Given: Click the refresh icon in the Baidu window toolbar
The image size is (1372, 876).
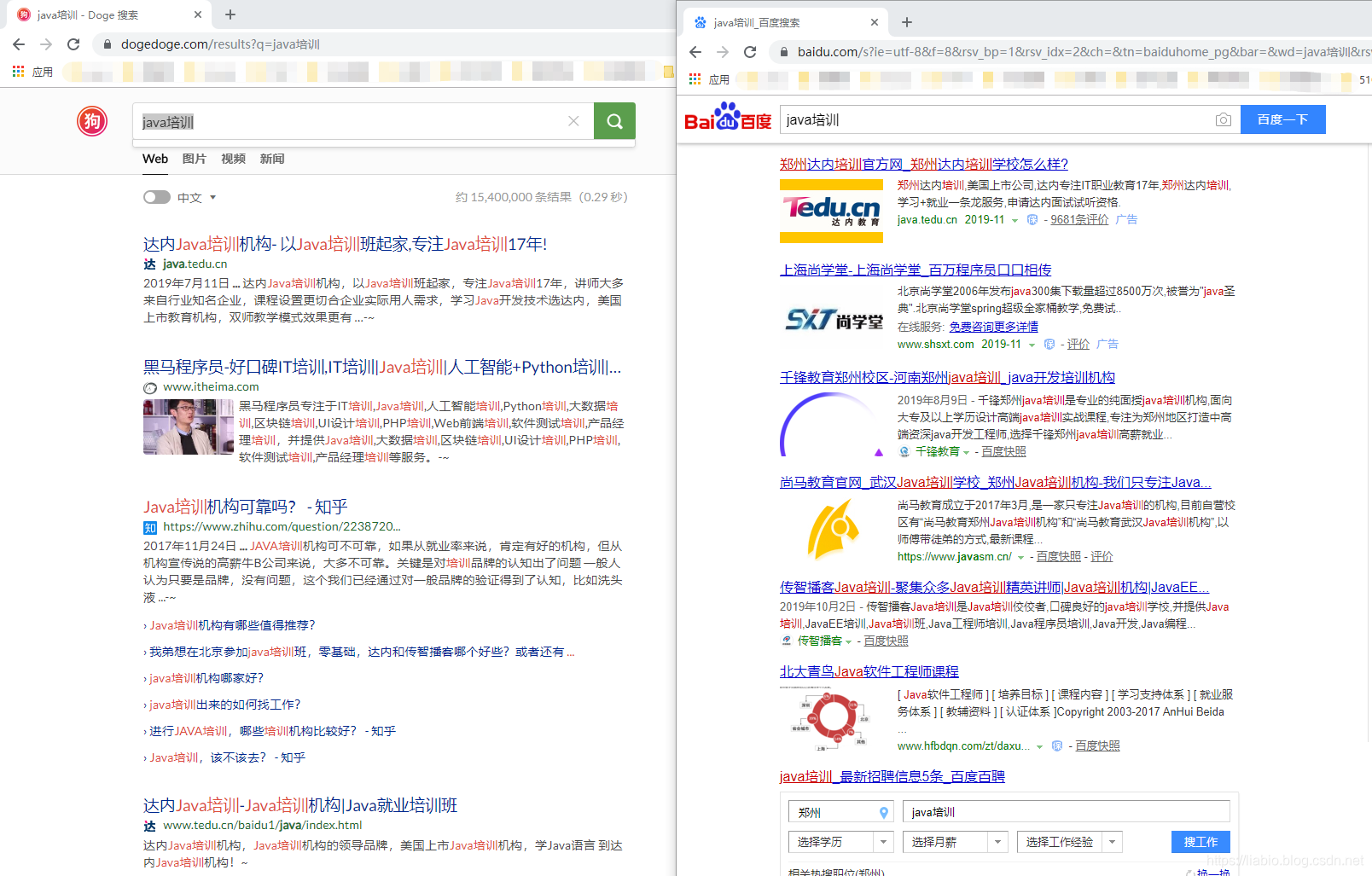Looking at the screenshot, I should click(x=749, y=51).
